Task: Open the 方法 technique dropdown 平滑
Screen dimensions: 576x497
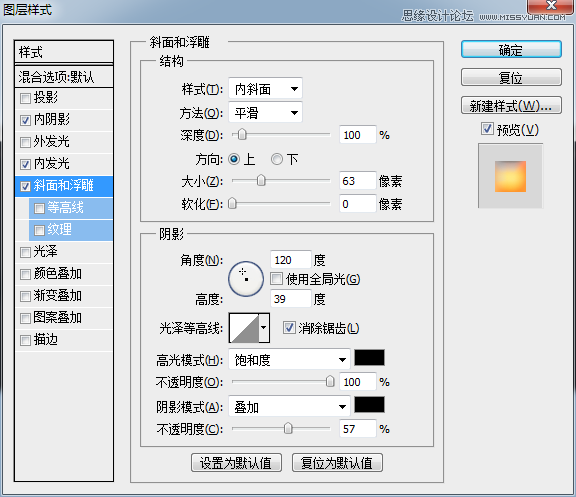Action: pos(265,112)
